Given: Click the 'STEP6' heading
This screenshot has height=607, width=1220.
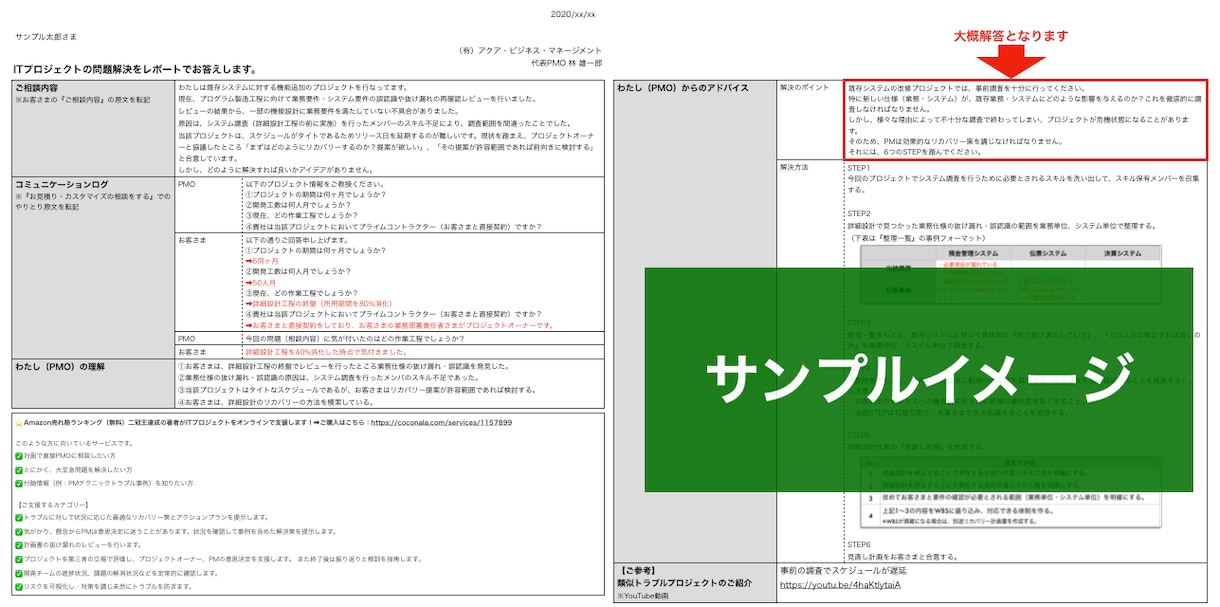Looking at the screenshot, I should click(x=859, y=544).
